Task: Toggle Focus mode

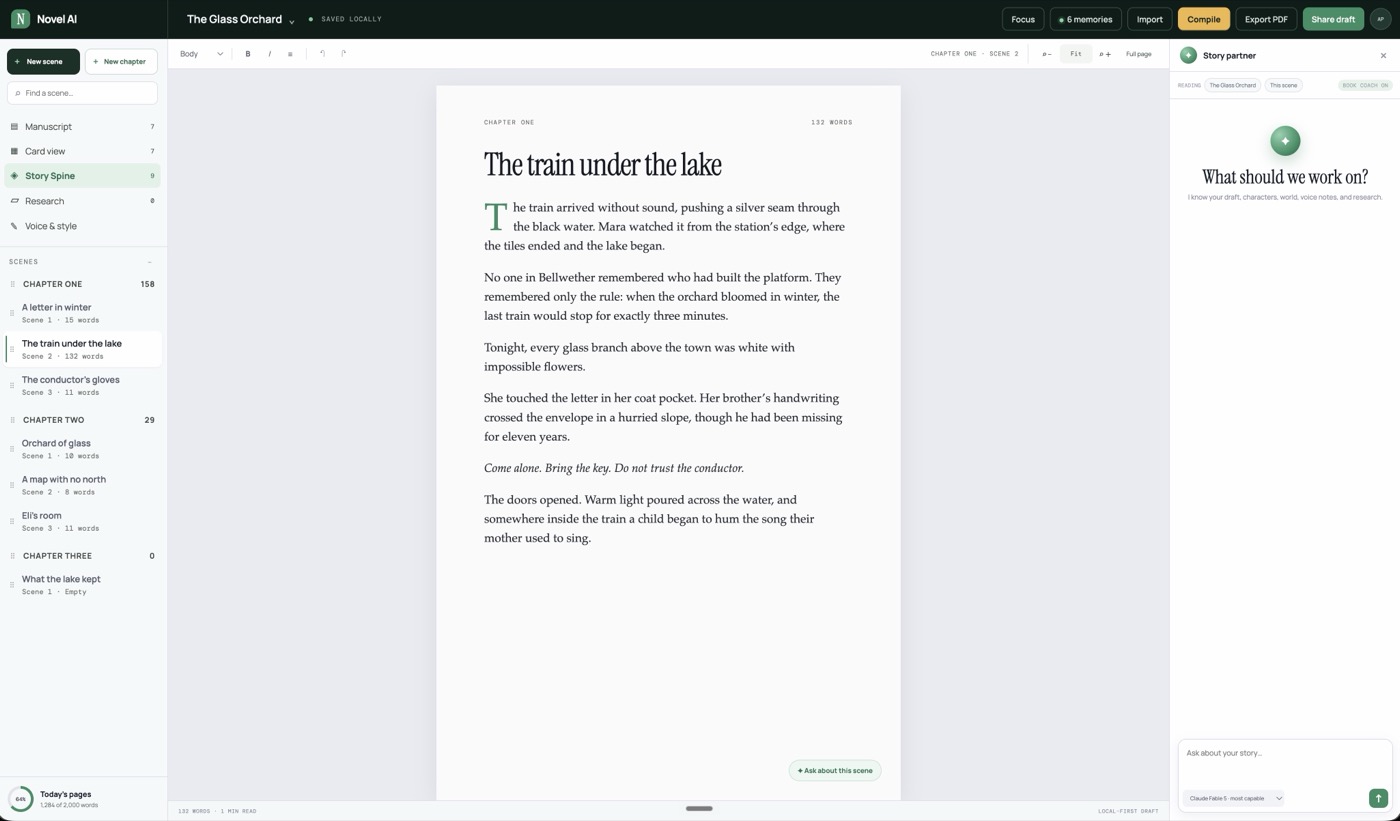Action: point(1023,19)
